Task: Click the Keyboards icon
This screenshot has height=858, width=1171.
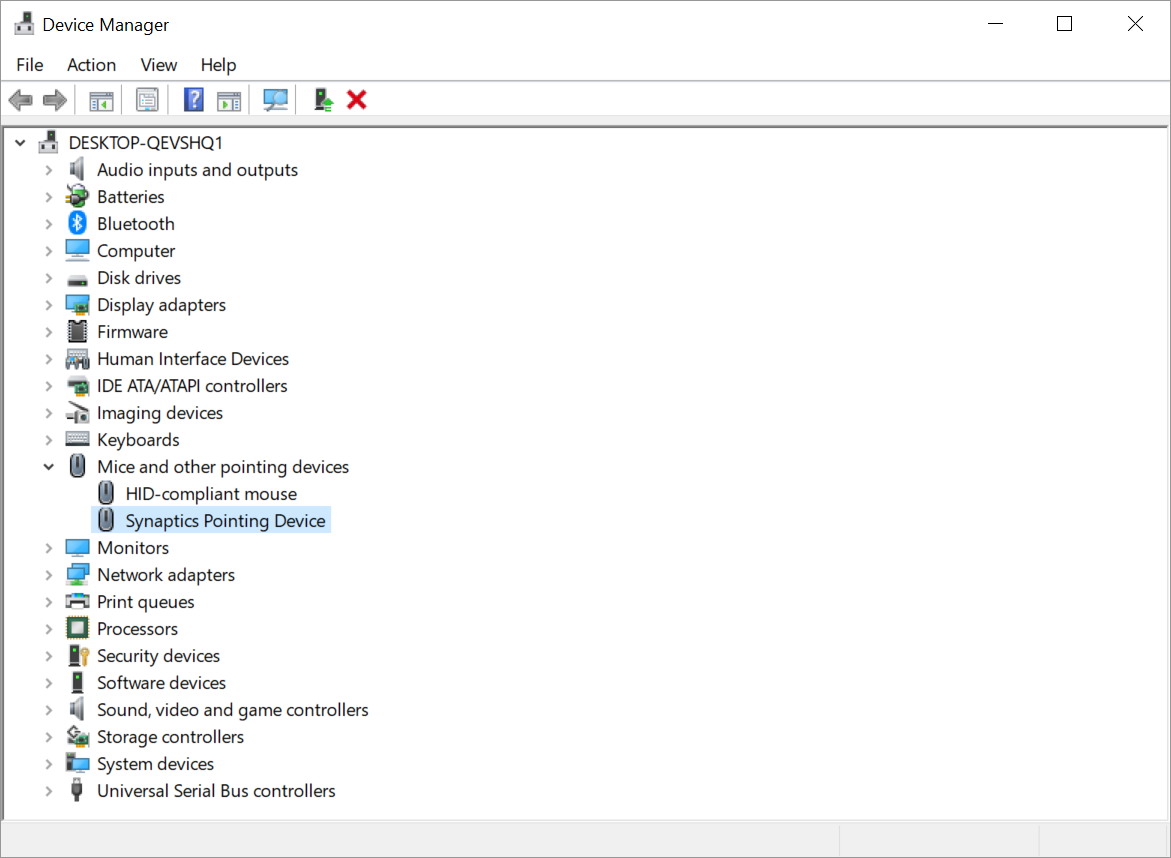Action: 77,439
